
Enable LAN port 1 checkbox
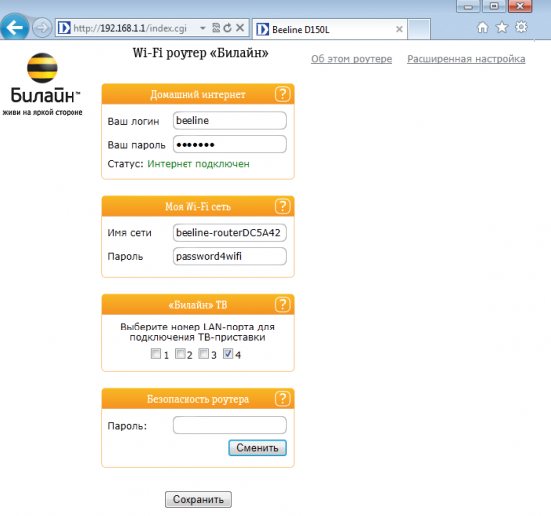pos(156,353)
